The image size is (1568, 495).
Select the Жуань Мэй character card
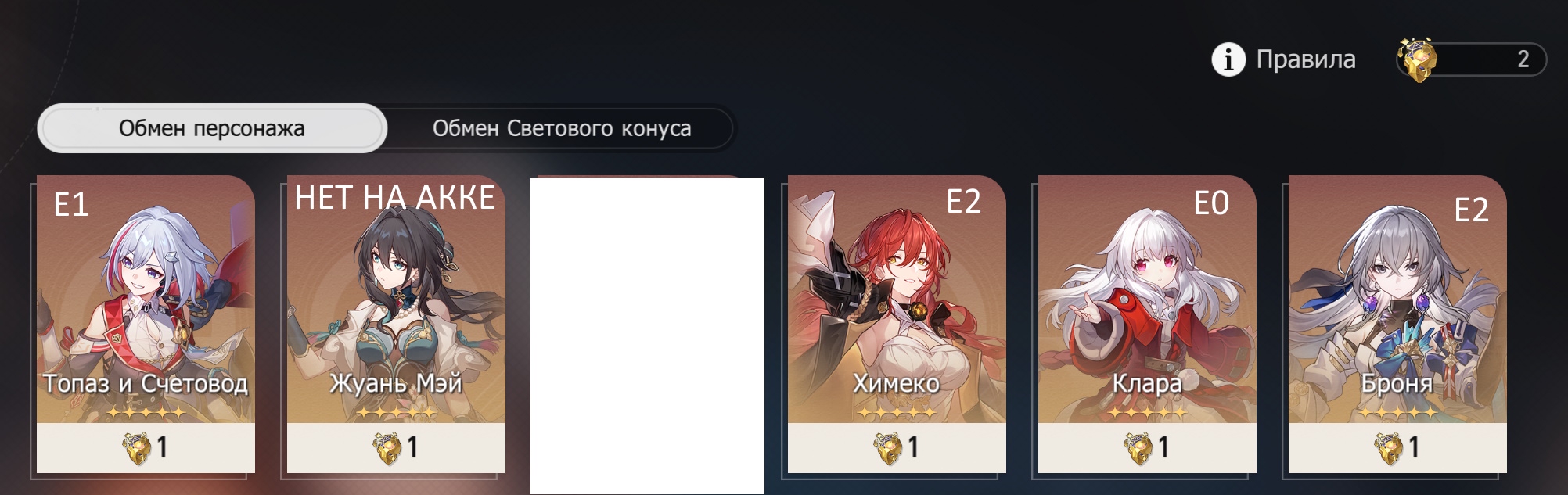pyautogui.click(x=396, y=324)
